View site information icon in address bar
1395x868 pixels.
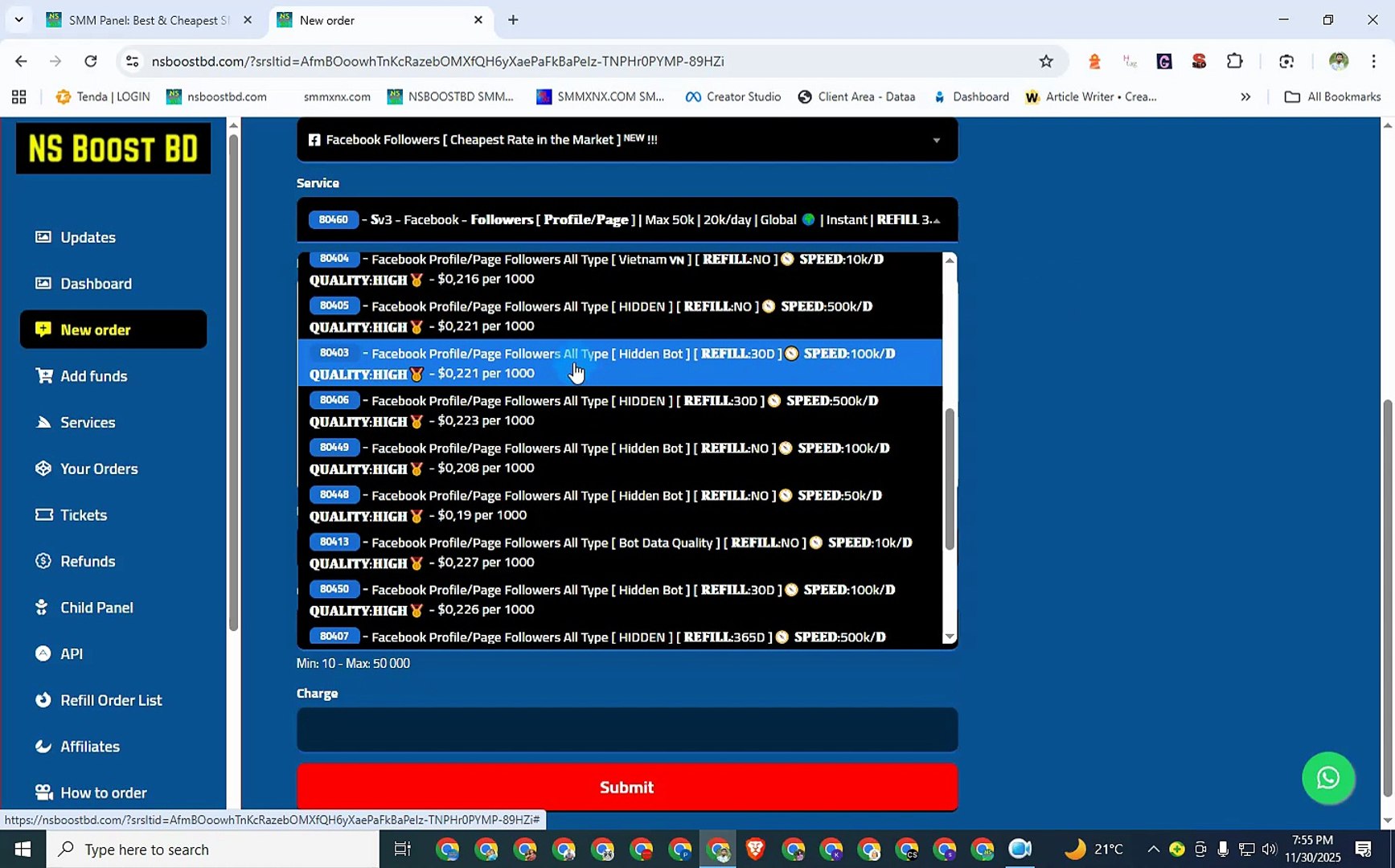[133, 61]
